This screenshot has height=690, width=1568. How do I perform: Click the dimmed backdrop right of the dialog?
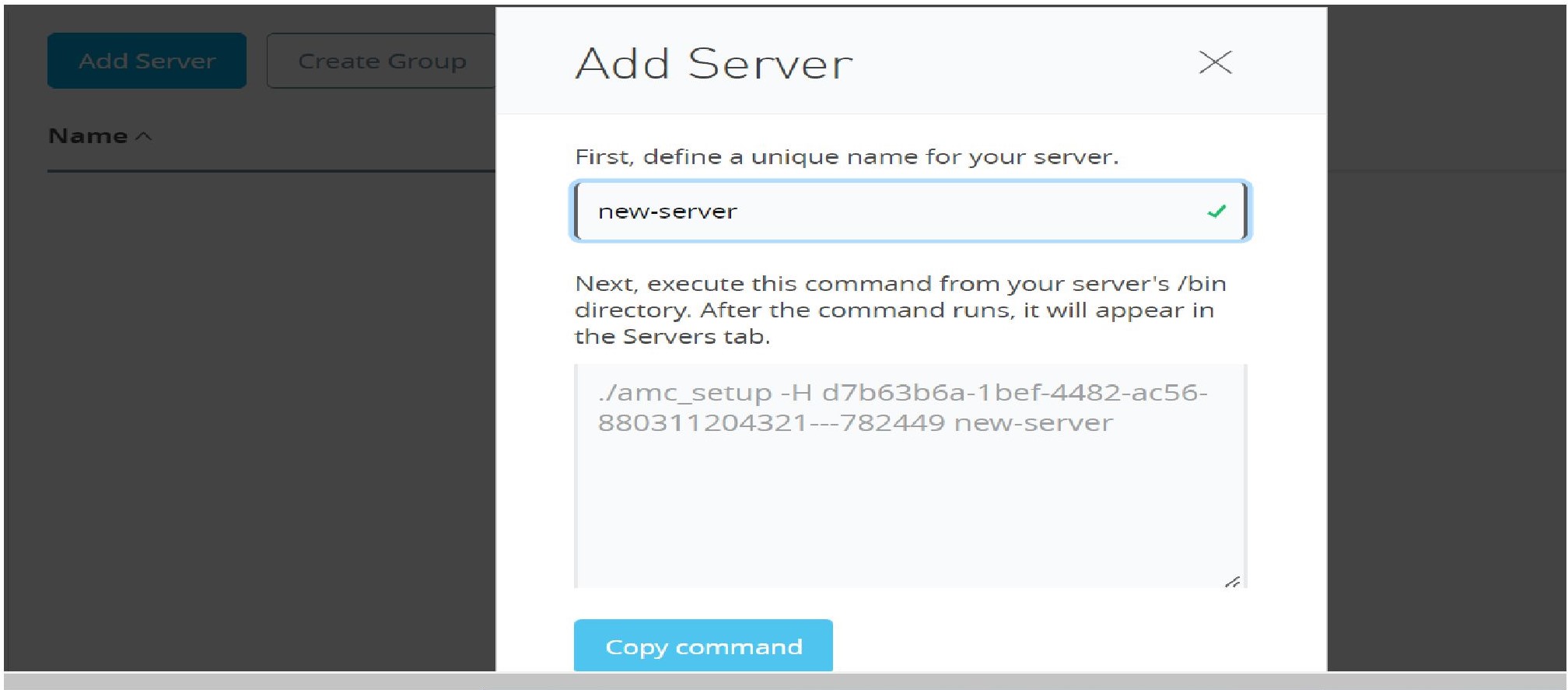[1447, 389]
